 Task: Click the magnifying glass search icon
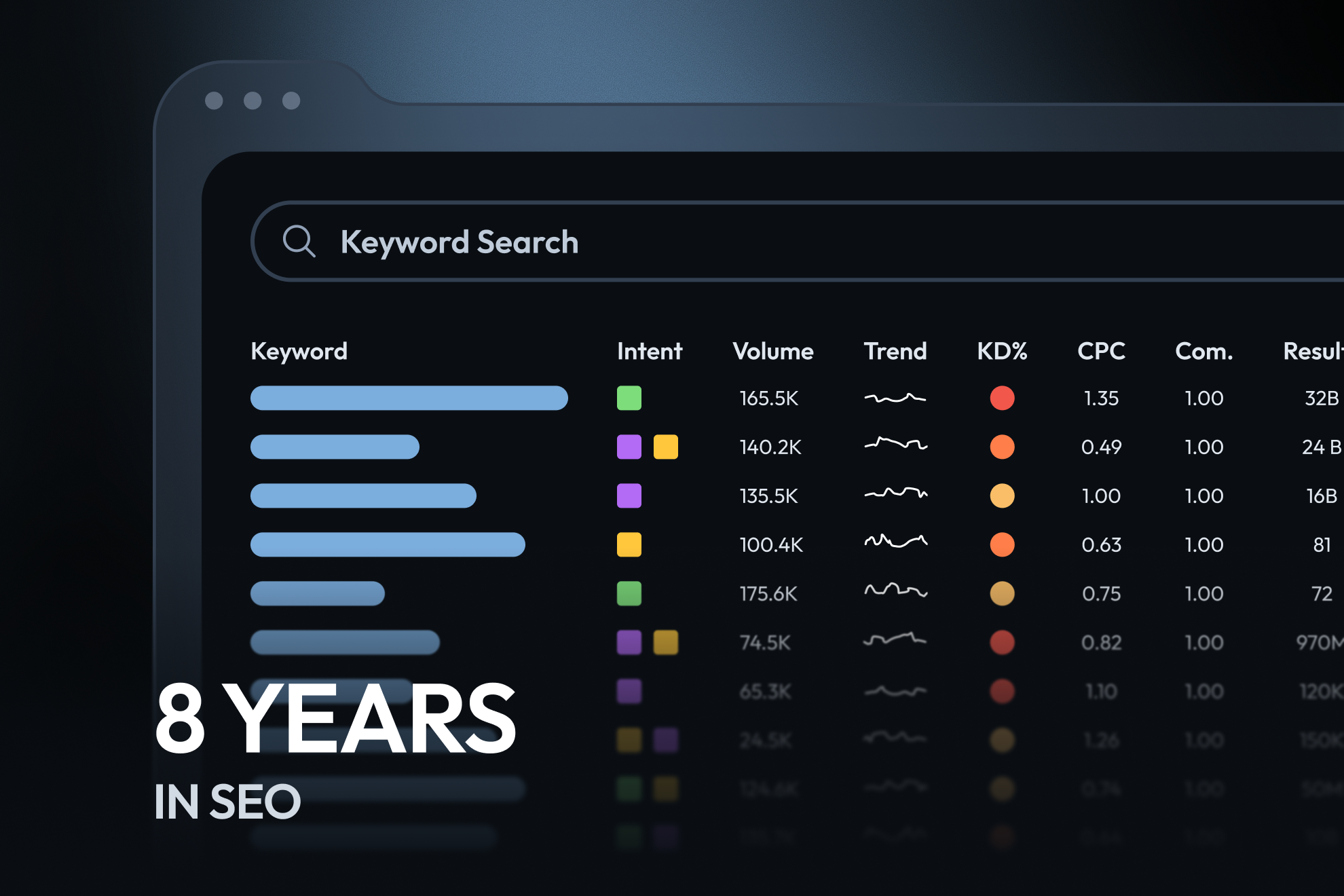[299, 242]
